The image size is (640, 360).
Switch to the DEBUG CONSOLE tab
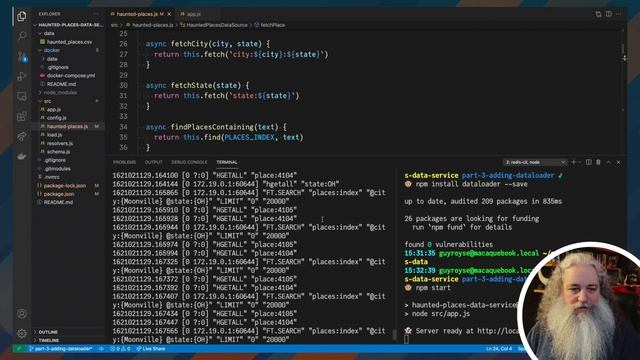tap(189, 162)
